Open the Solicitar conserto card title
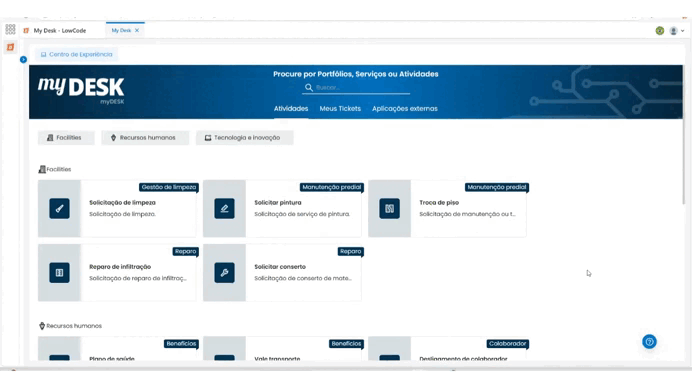 [x=280, y=267]
